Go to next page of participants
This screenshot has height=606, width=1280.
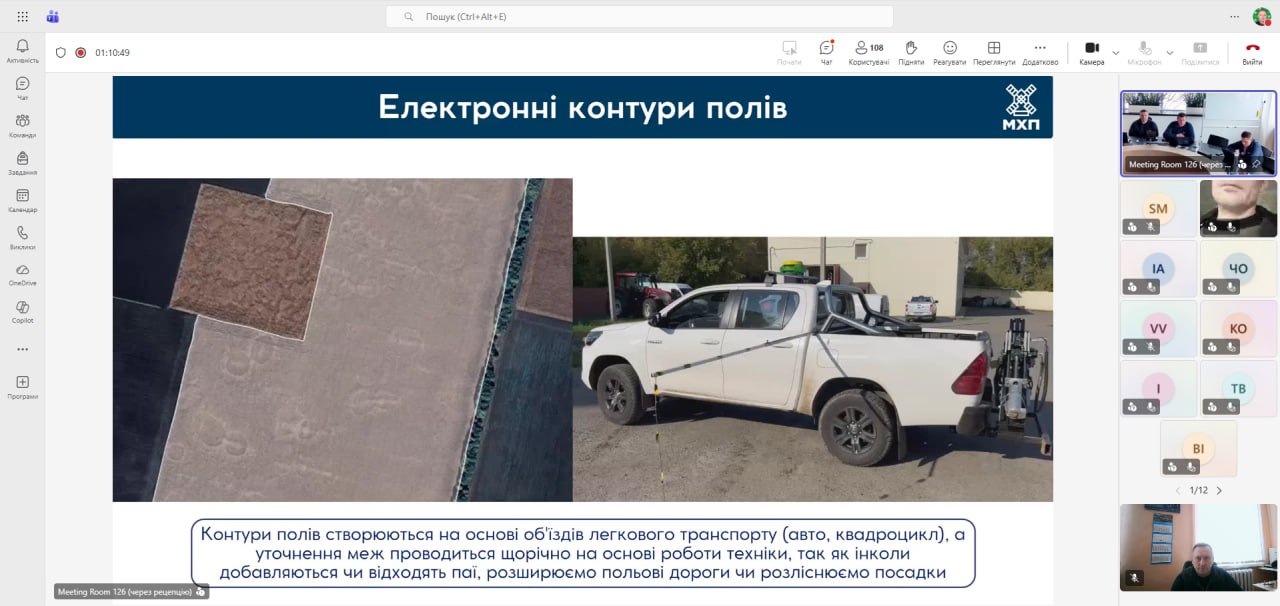1219,491
